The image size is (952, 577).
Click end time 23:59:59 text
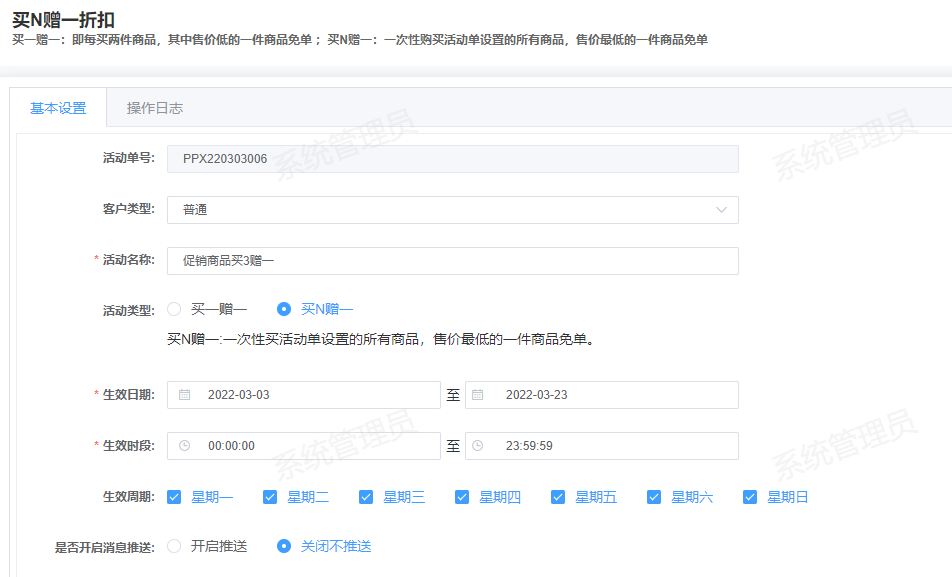coord(529,446)
